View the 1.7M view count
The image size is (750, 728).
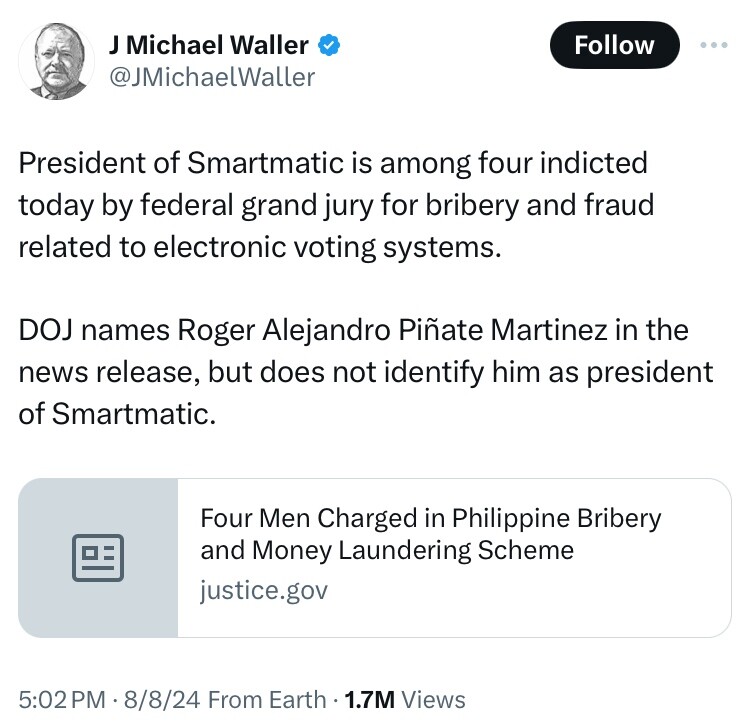[369, 700]
